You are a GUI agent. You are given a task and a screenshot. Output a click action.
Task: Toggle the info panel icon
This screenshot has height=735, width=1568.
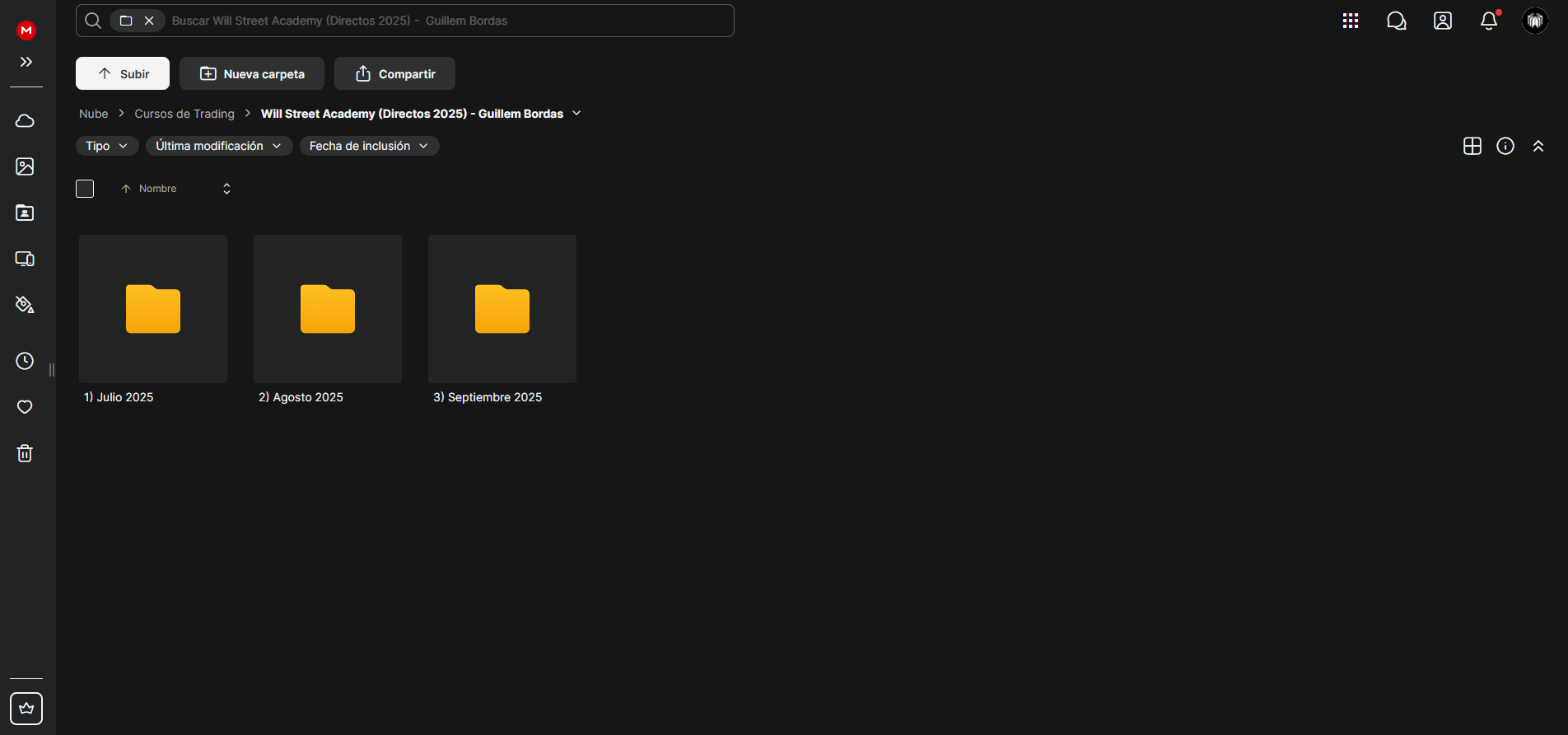(1505, 146)
